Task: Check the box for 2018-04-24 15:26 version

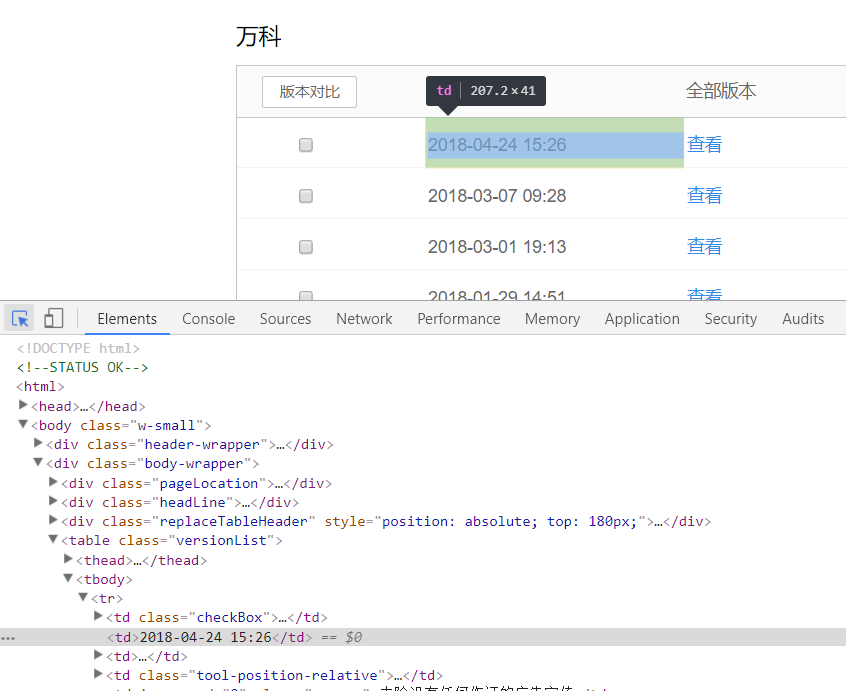Action: [x=306, y=145]
